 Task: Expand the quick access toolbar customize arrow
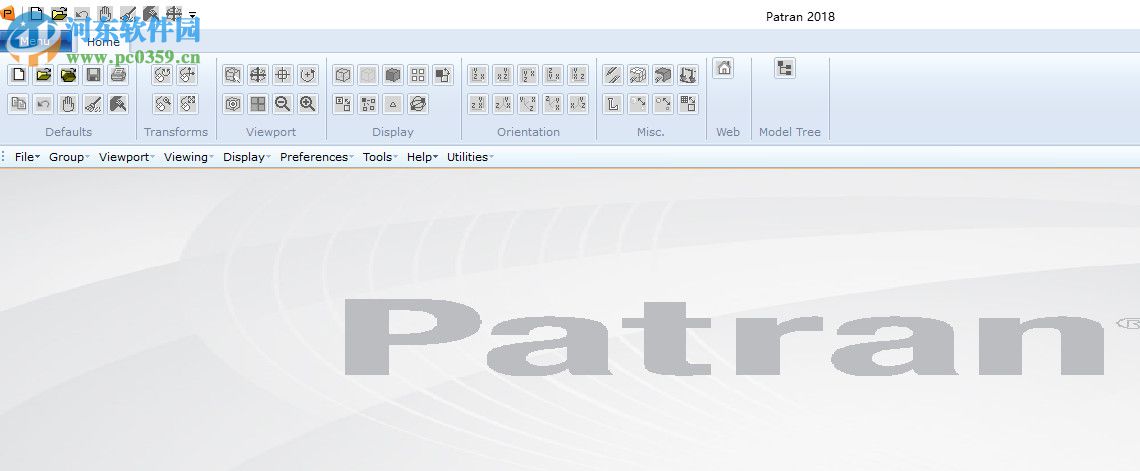(x=192, y=14)
